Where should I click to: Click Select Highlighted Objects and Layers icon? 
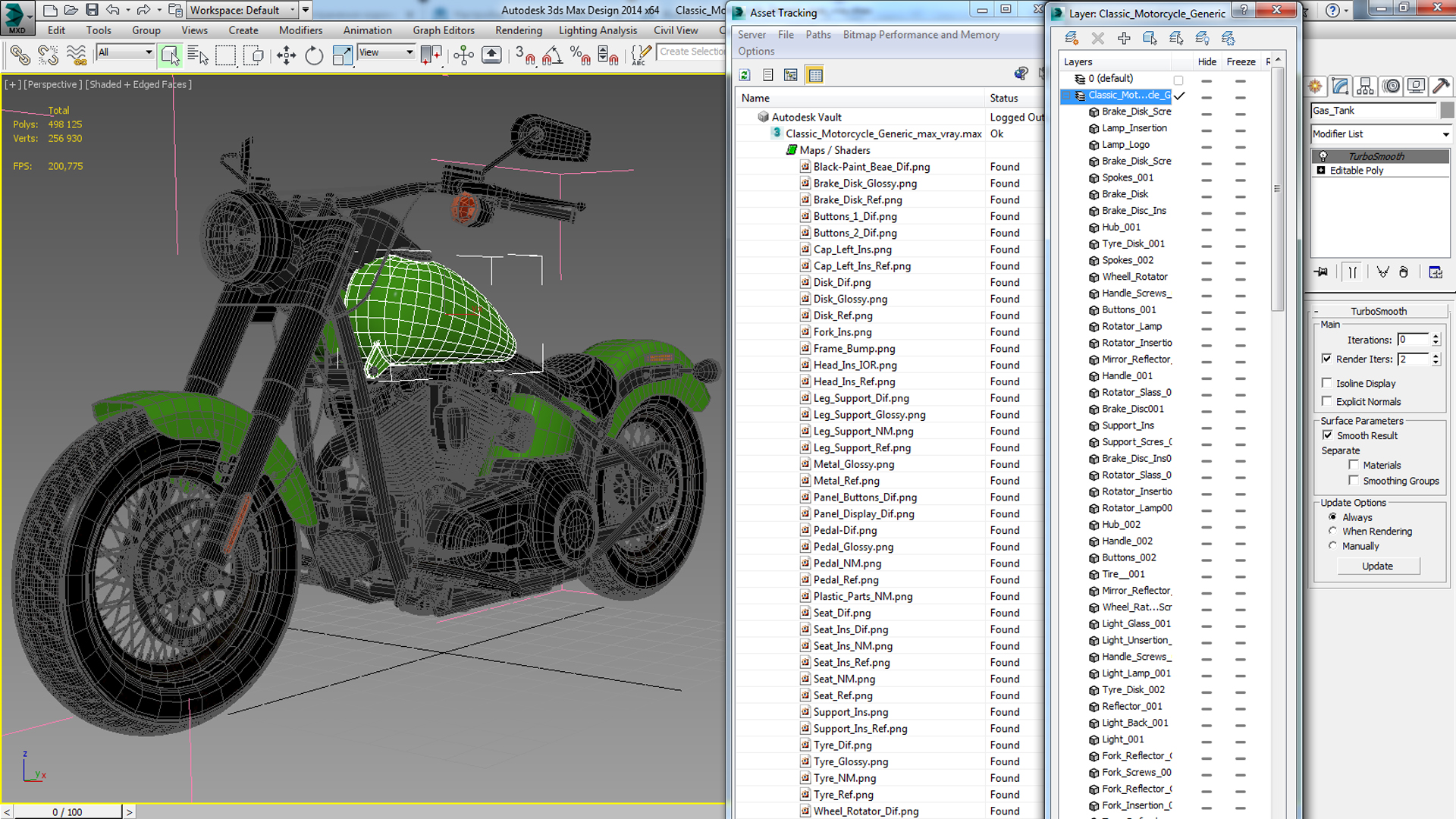(1150, 38)
